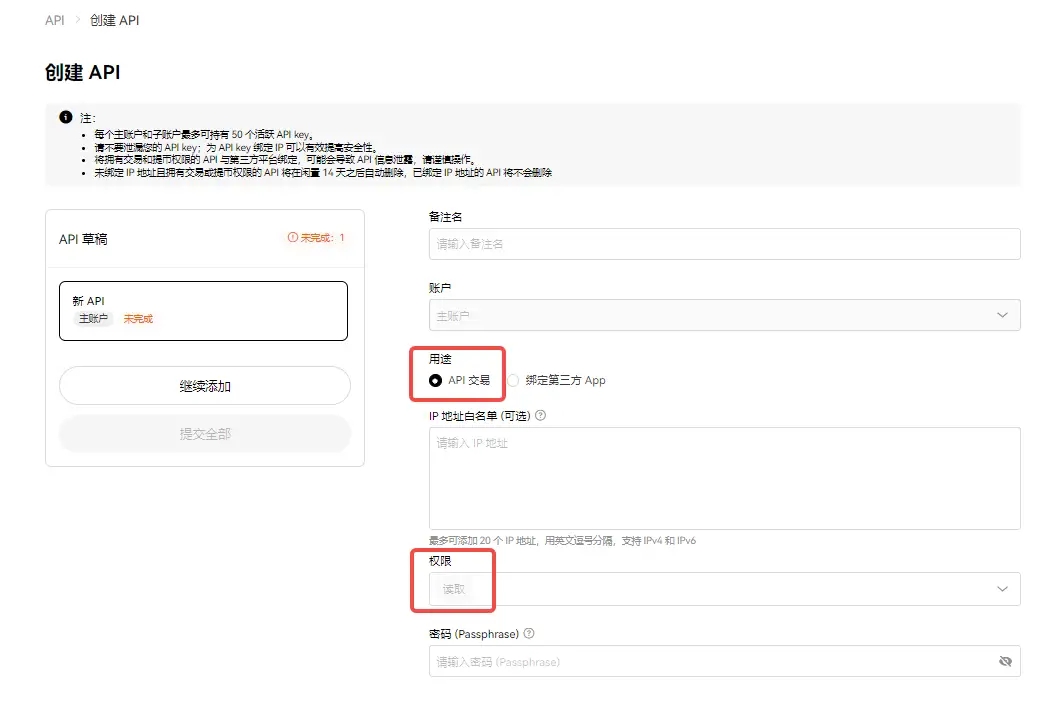
Task: Choose the 绑定第三方 App radio option
Action: coord(514,380)
